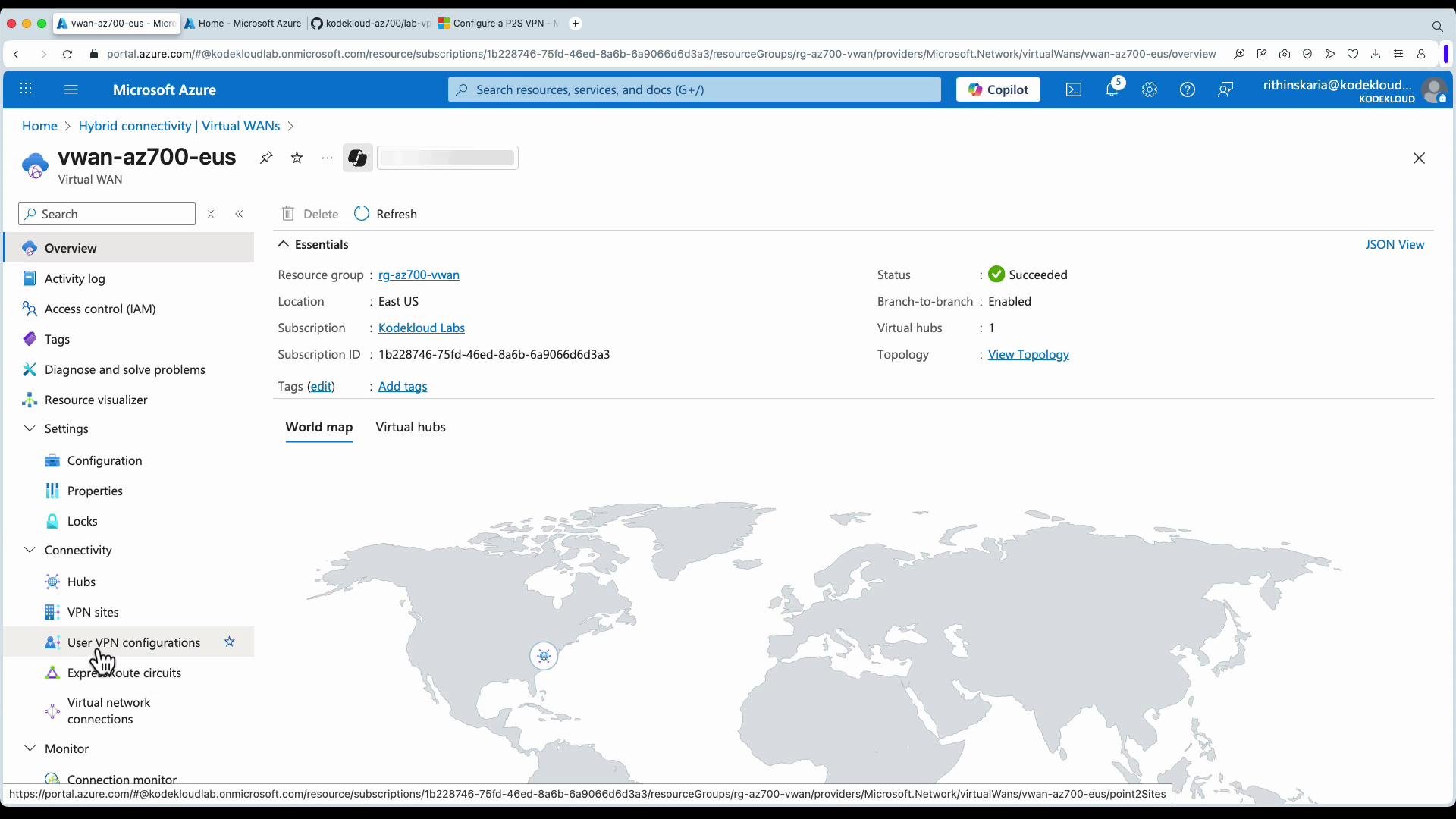Screen dimensions: 1456x819
Task: Switch to the Virtual hubs tab
Action: 410,427
